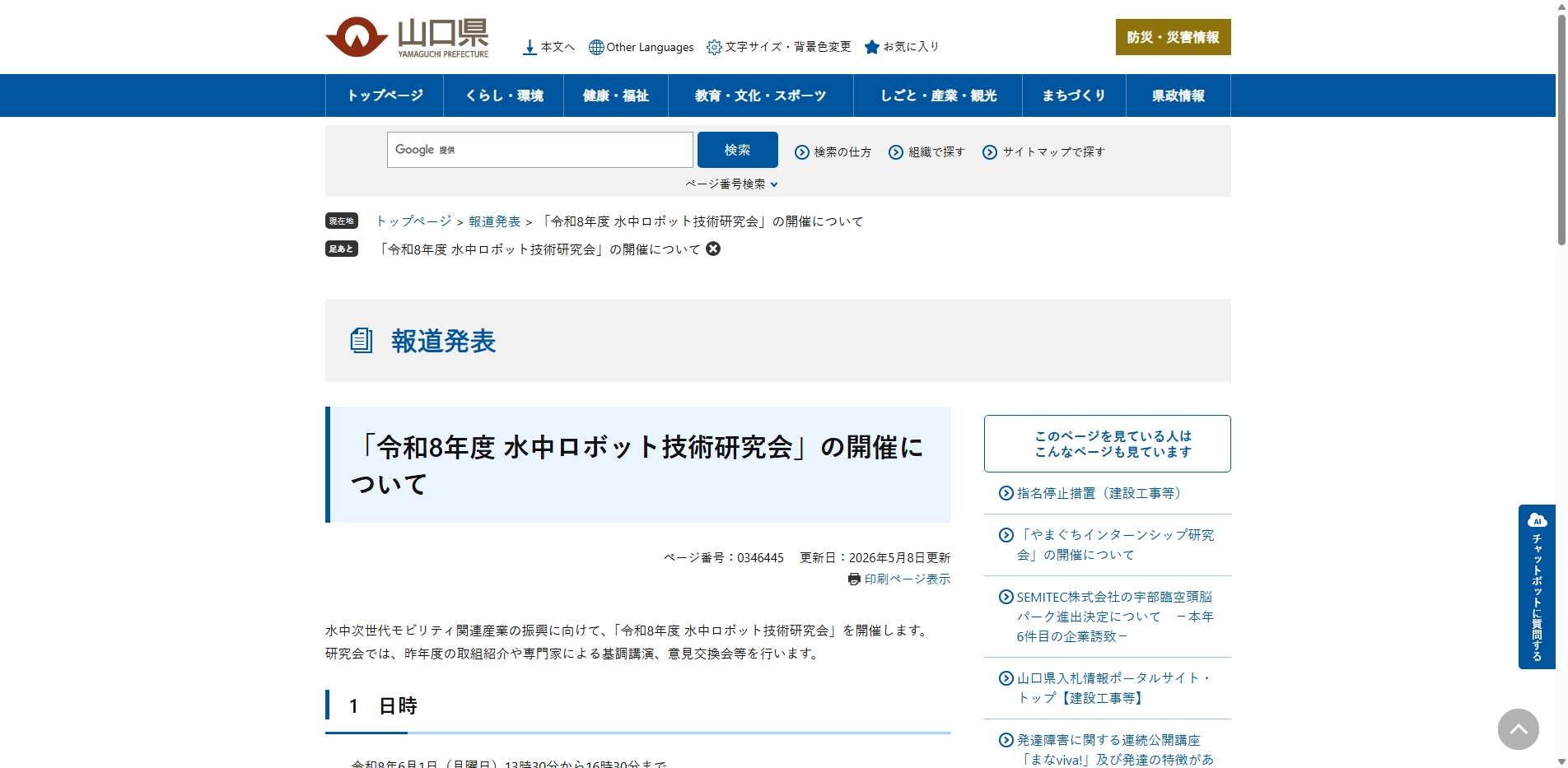Click the 検索 search button
Screen dimensions: 1568x768
tap(738, 150)
